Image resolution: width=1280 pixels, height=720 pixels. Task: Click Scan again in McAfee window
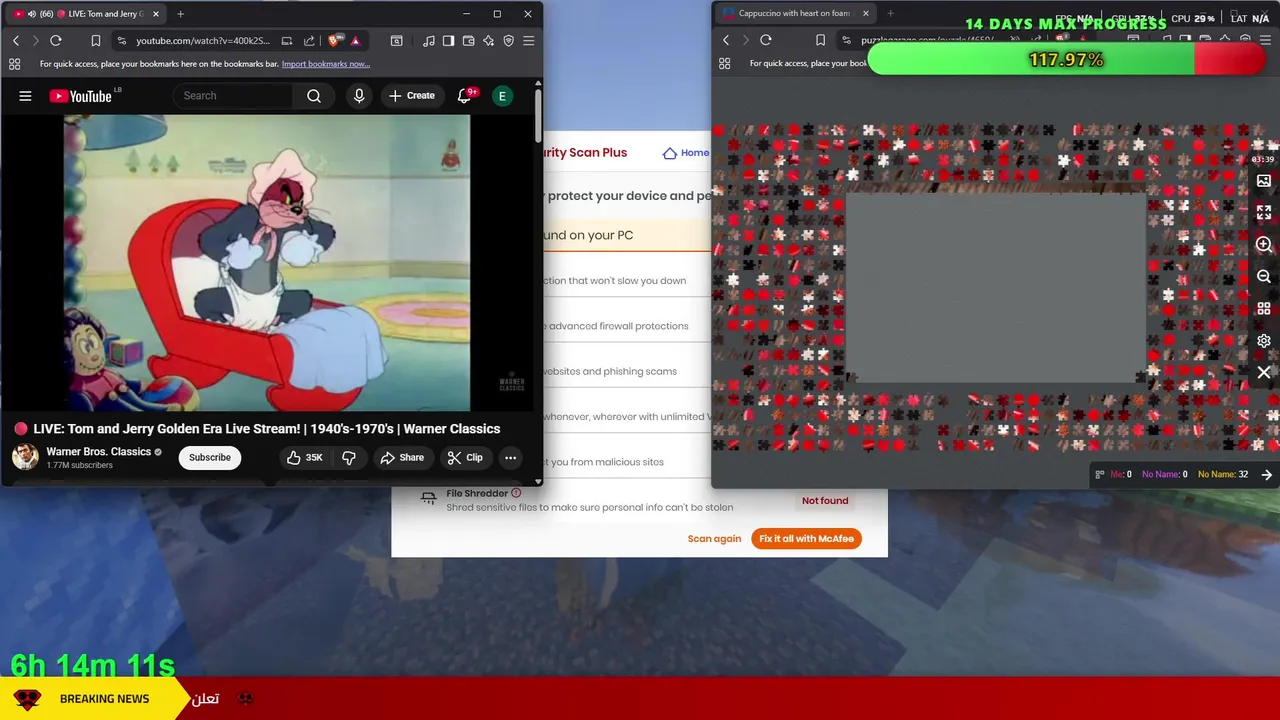(714, 539)
